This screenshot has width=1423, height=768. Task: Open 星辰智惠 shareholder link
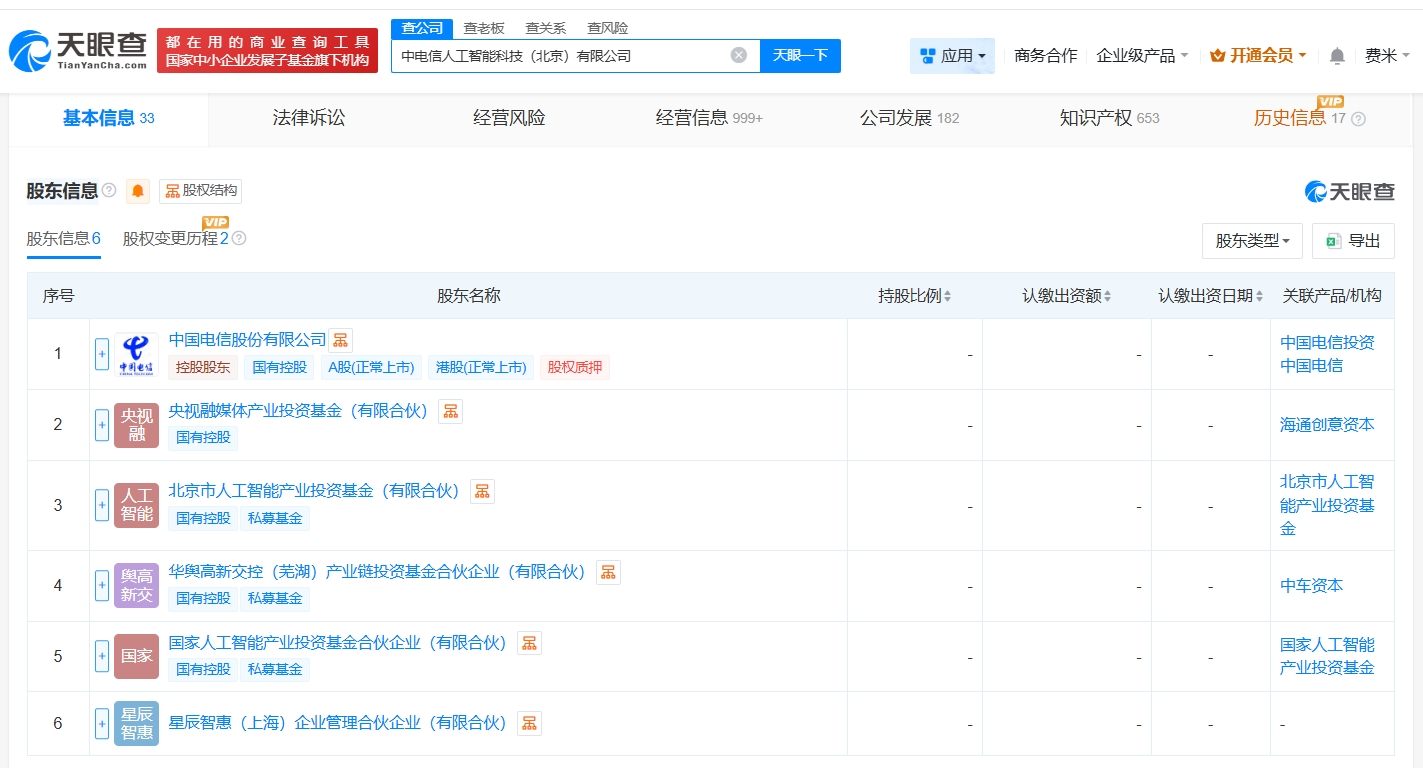click(339, 723)
